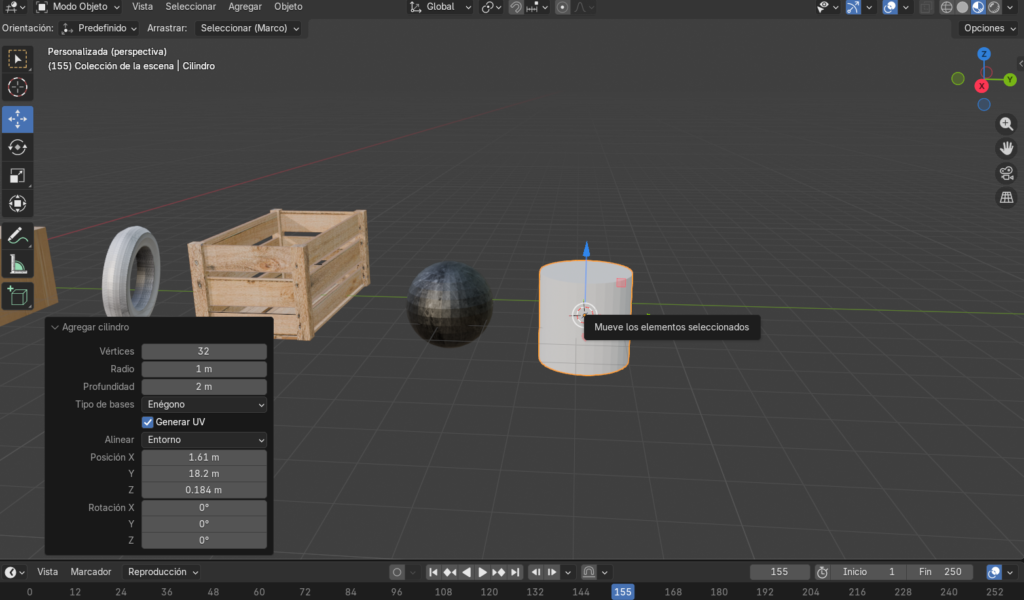Select the Measure tool
Screen dimensions: 1024x600
tap(17, 265)
